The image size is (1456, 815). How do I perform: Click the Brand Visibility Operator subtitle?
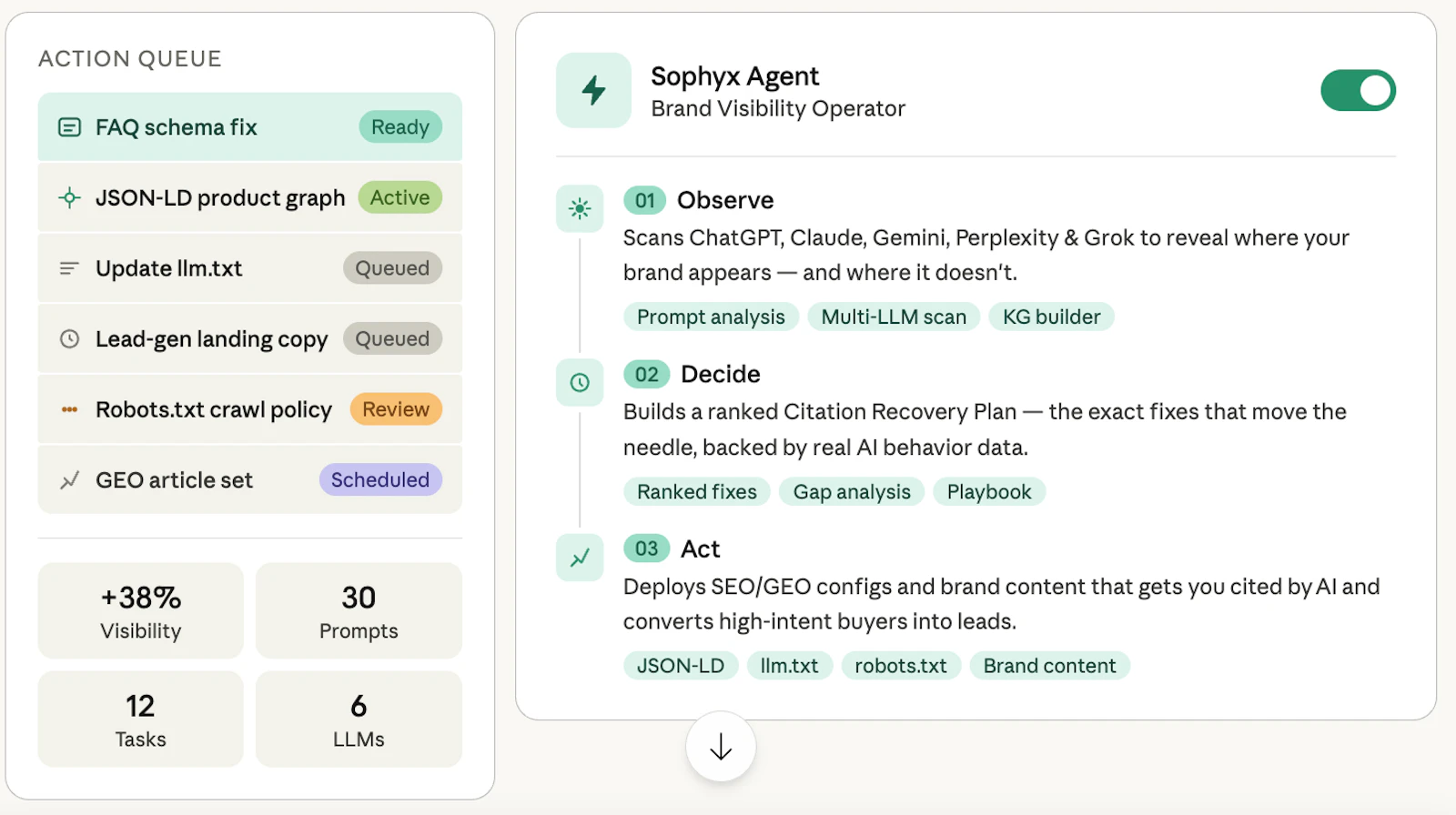778,109
